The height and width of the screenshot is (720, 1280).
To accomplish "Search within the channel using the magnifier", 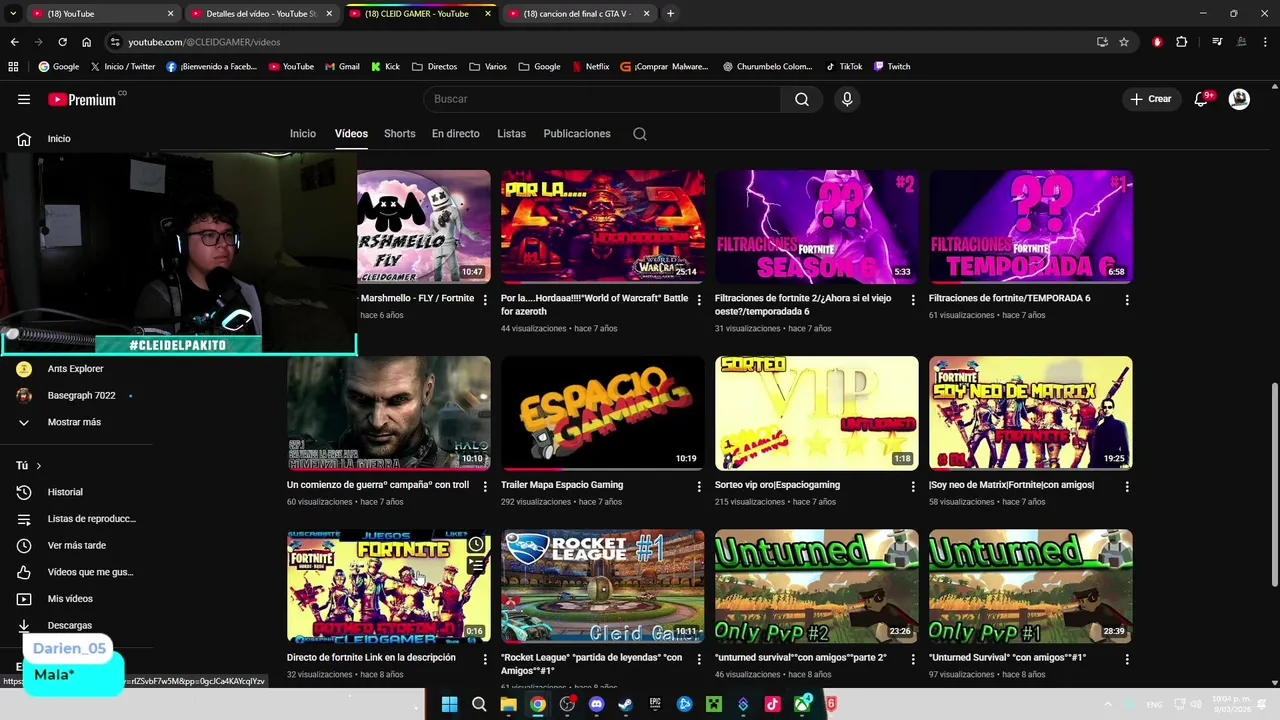I will 640,134.
